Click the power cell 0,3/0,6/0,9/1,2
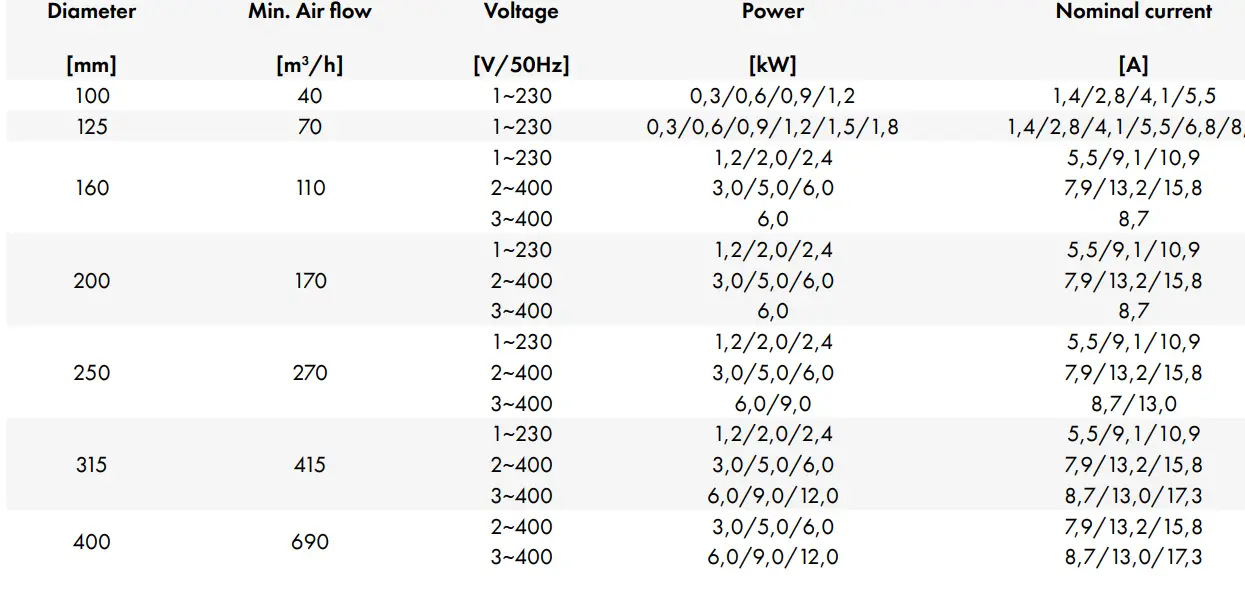The width and height of the screenshot is (1245, 589). click(772, 97)
